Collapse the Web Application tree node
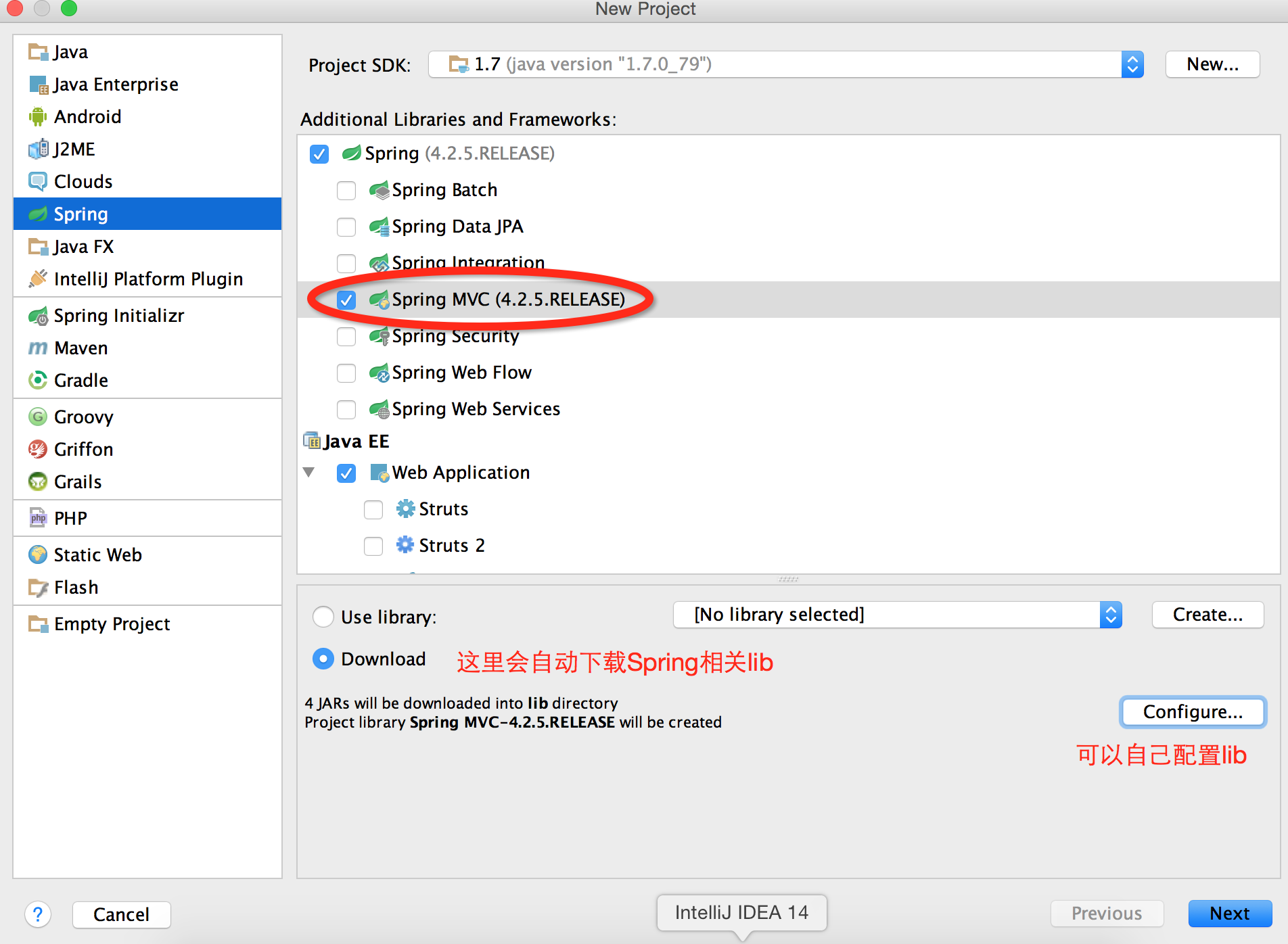This screenshot has height=944, width=1288. tap(309, 473)
